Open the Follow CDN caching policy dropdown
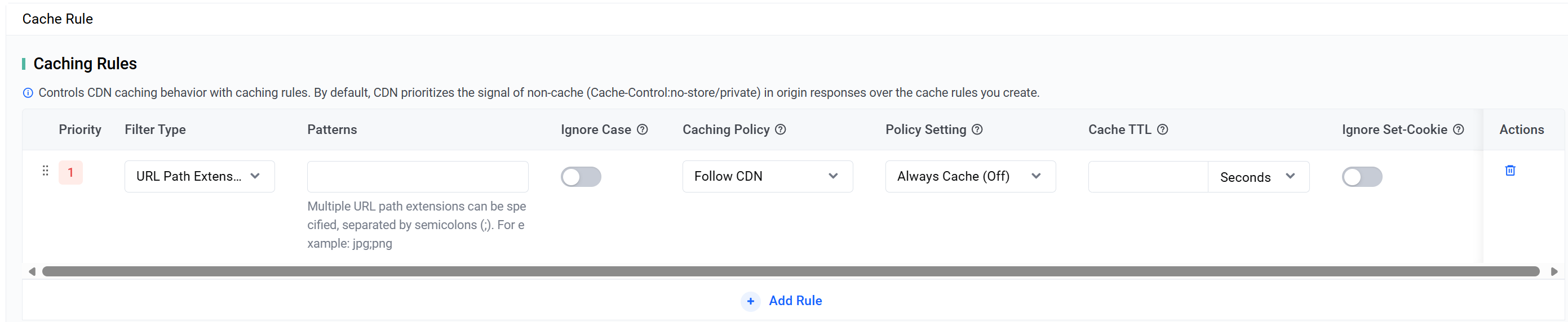Screen dimensions: 1568x322 [x=767, y=176]
